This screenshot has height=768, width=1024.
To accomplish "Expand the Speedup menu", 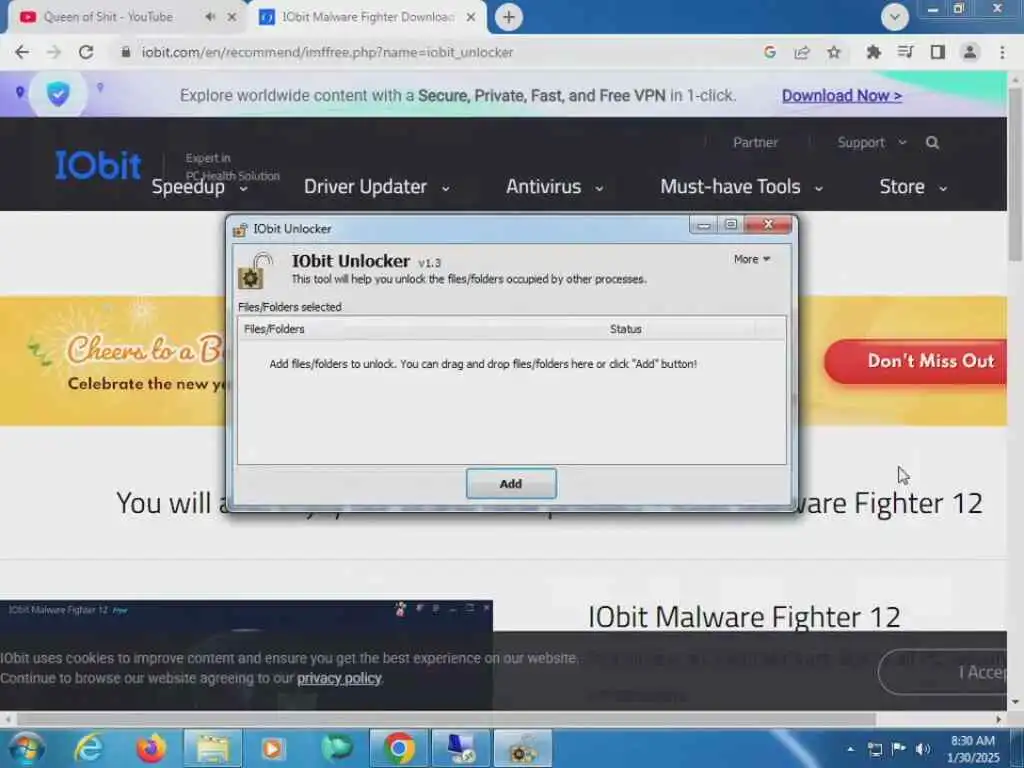I will coord(200,187).
